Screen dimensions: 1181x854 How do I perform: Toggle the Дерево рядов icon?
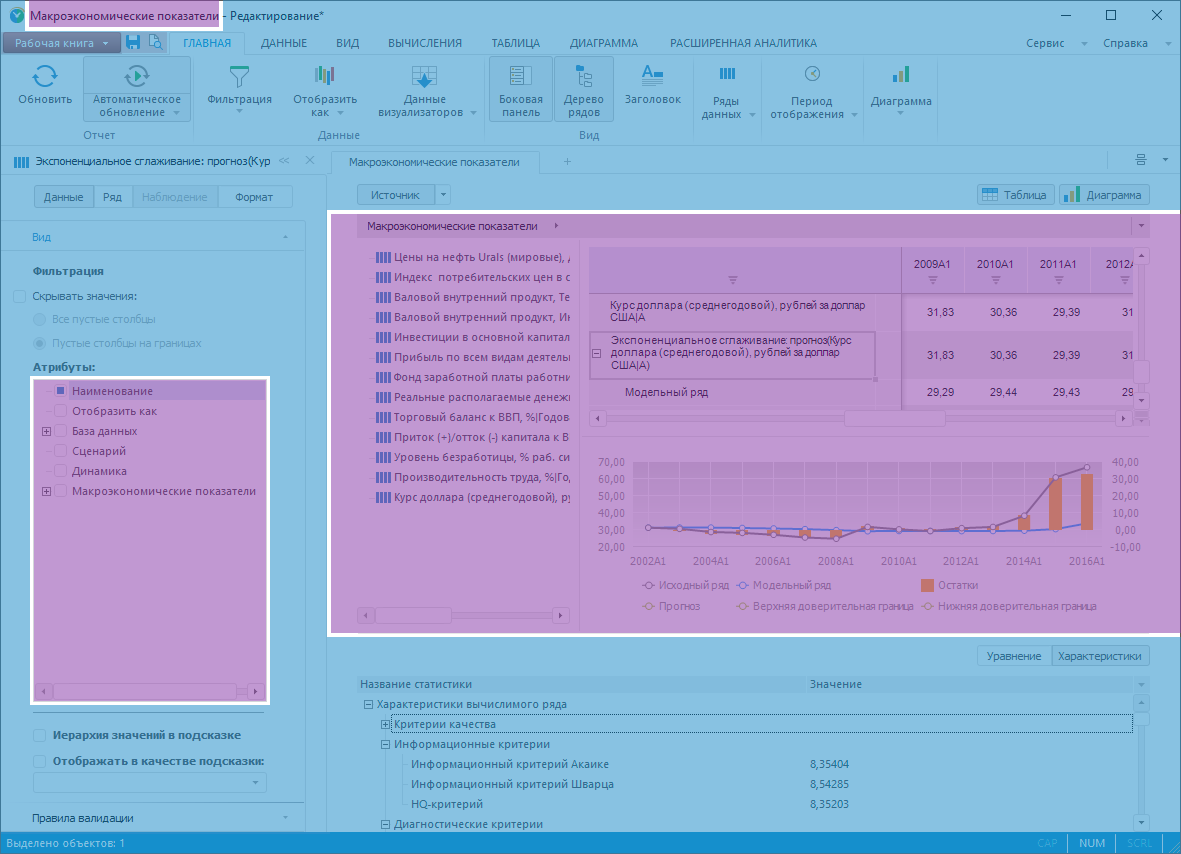pos(583,77)
